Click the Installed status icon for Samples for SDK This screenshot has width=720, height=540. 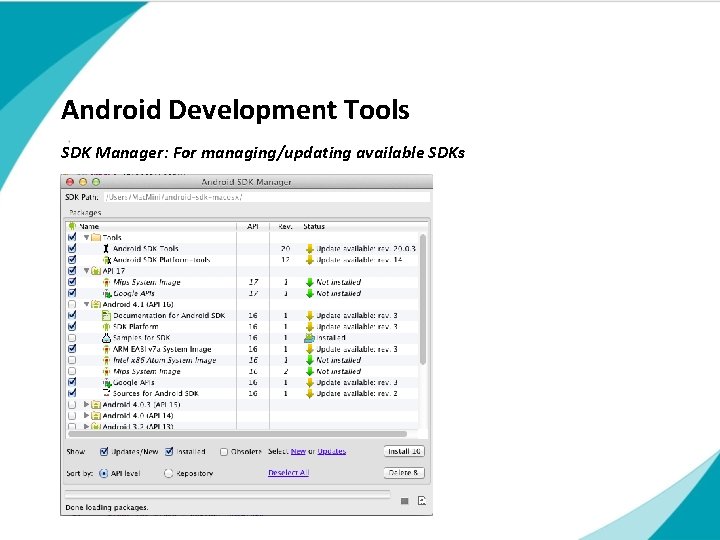click(309, 338)
